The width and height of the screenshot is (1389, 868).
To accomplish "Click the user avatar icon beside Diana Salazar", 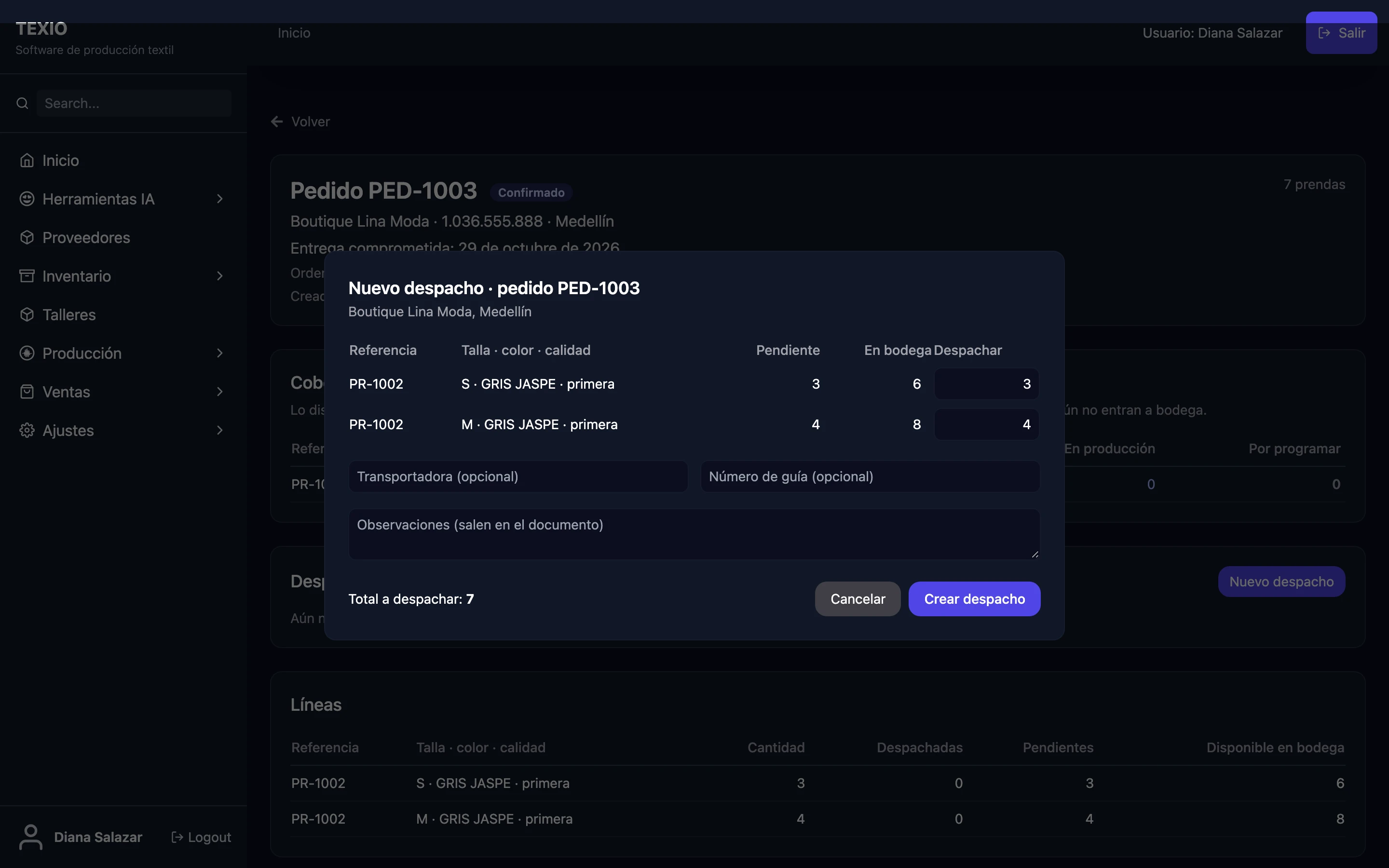I will [31, 837].
